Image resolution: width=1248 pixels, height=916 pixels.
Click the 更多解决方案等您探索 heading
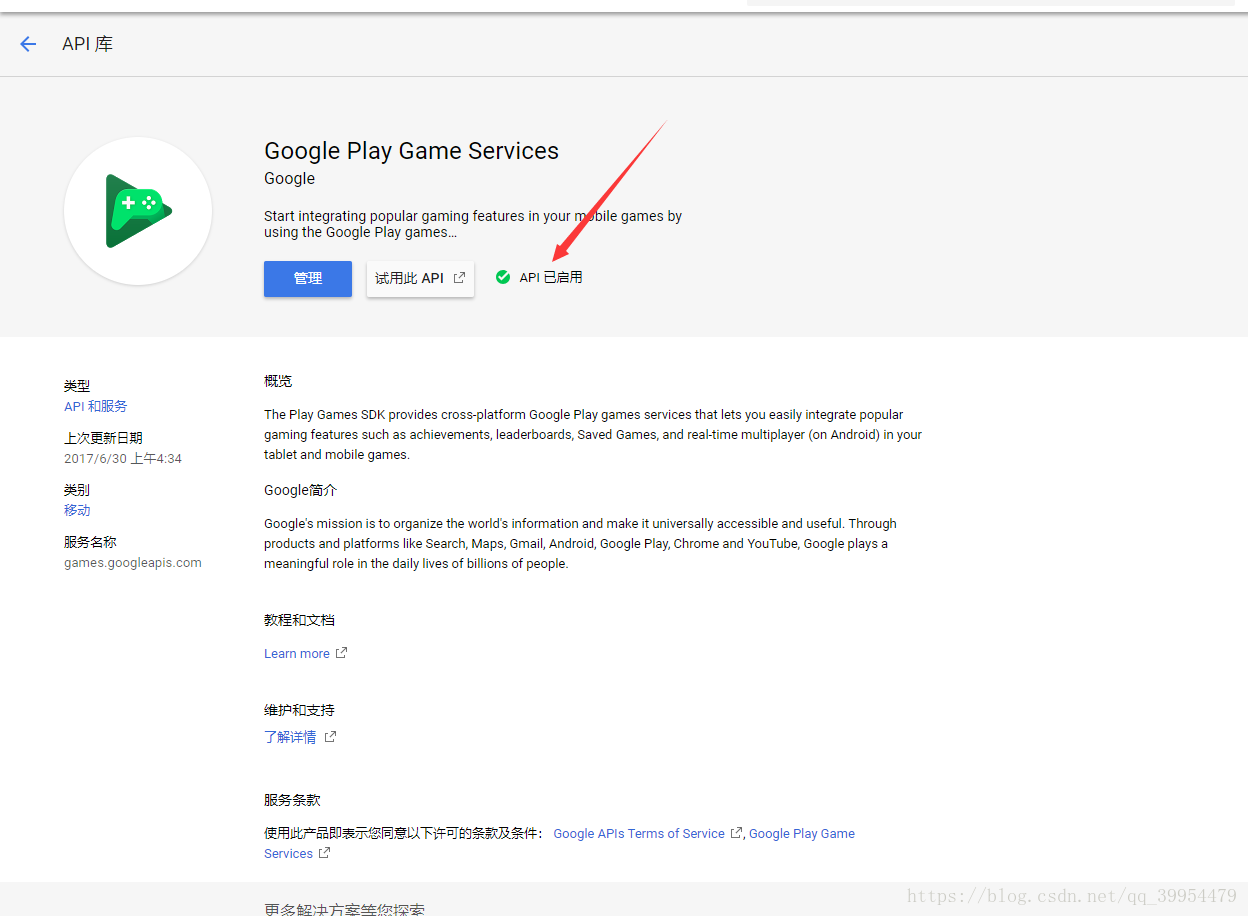pyautogui.click(x=344, y=909)
